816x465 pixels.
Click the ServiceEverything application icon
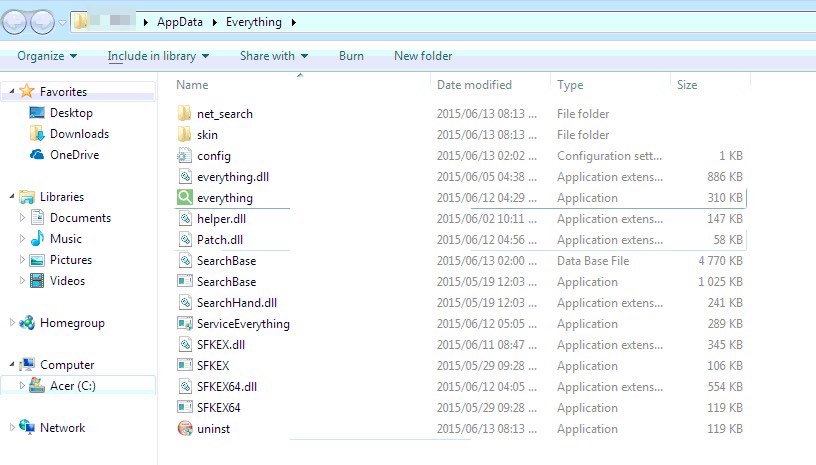click(184, 324)
